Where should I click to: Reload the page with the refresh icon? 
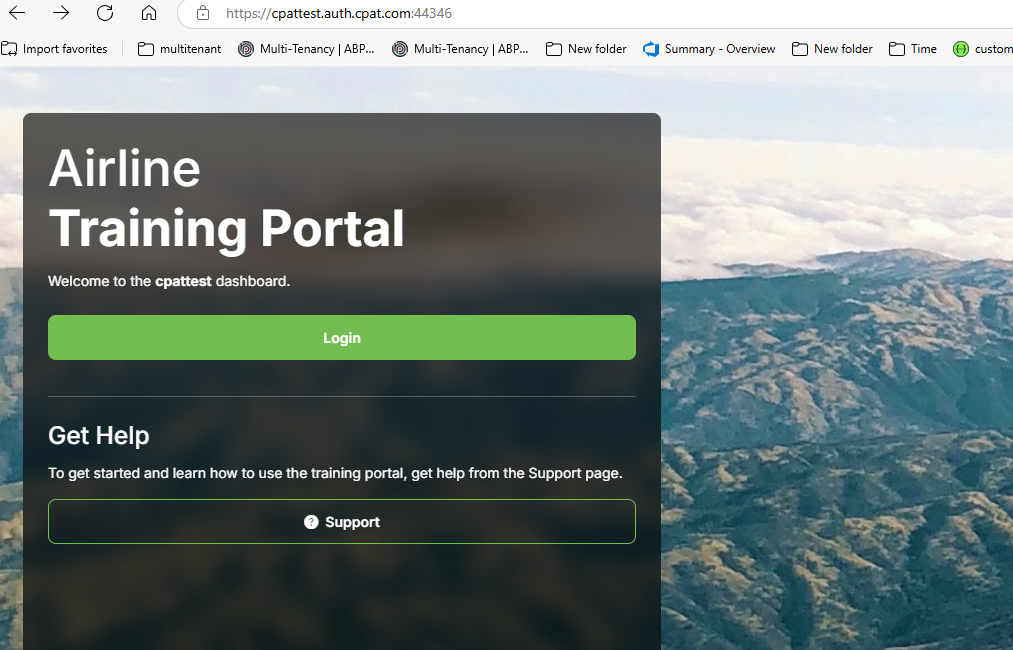(105, 13)
